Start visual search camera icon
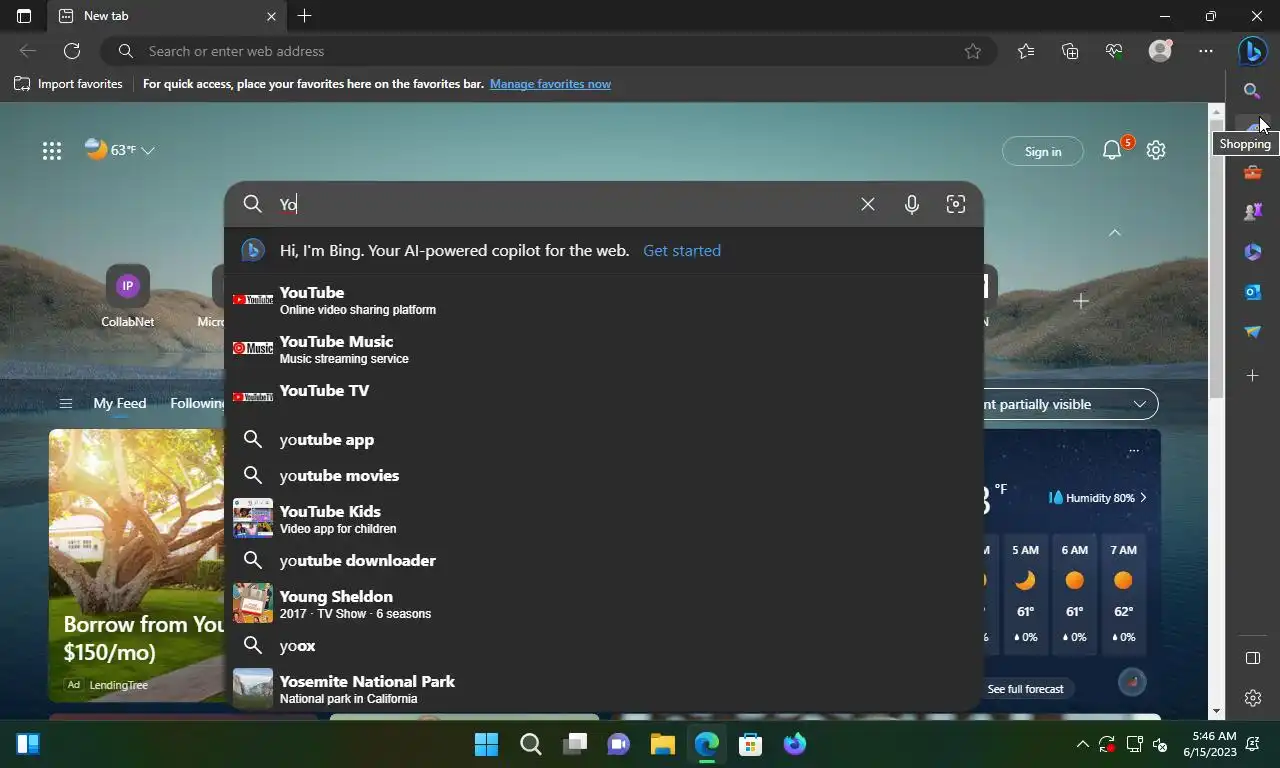Viewport: 1280px width, 768px height. point(956,204)
